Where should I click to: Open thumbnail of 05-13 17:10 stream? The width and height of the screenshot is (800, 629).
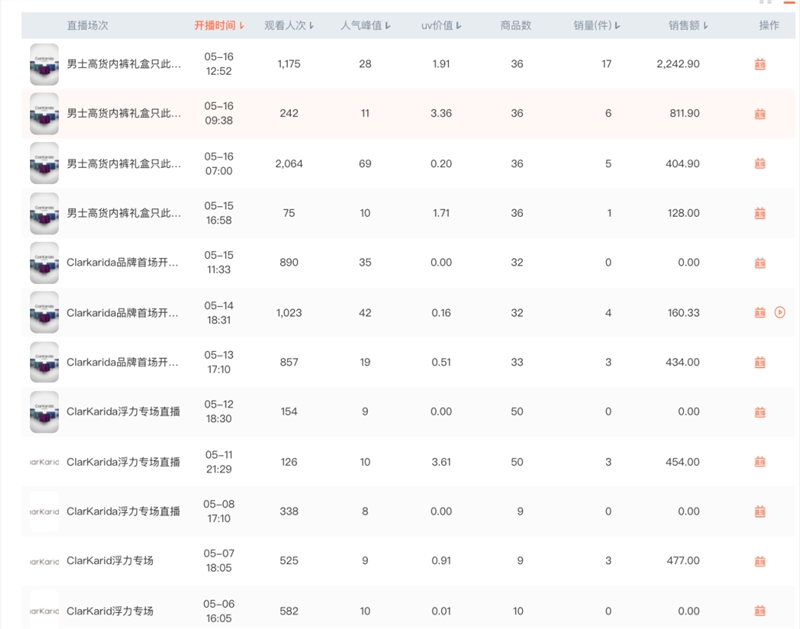click(x=44, y=362)
